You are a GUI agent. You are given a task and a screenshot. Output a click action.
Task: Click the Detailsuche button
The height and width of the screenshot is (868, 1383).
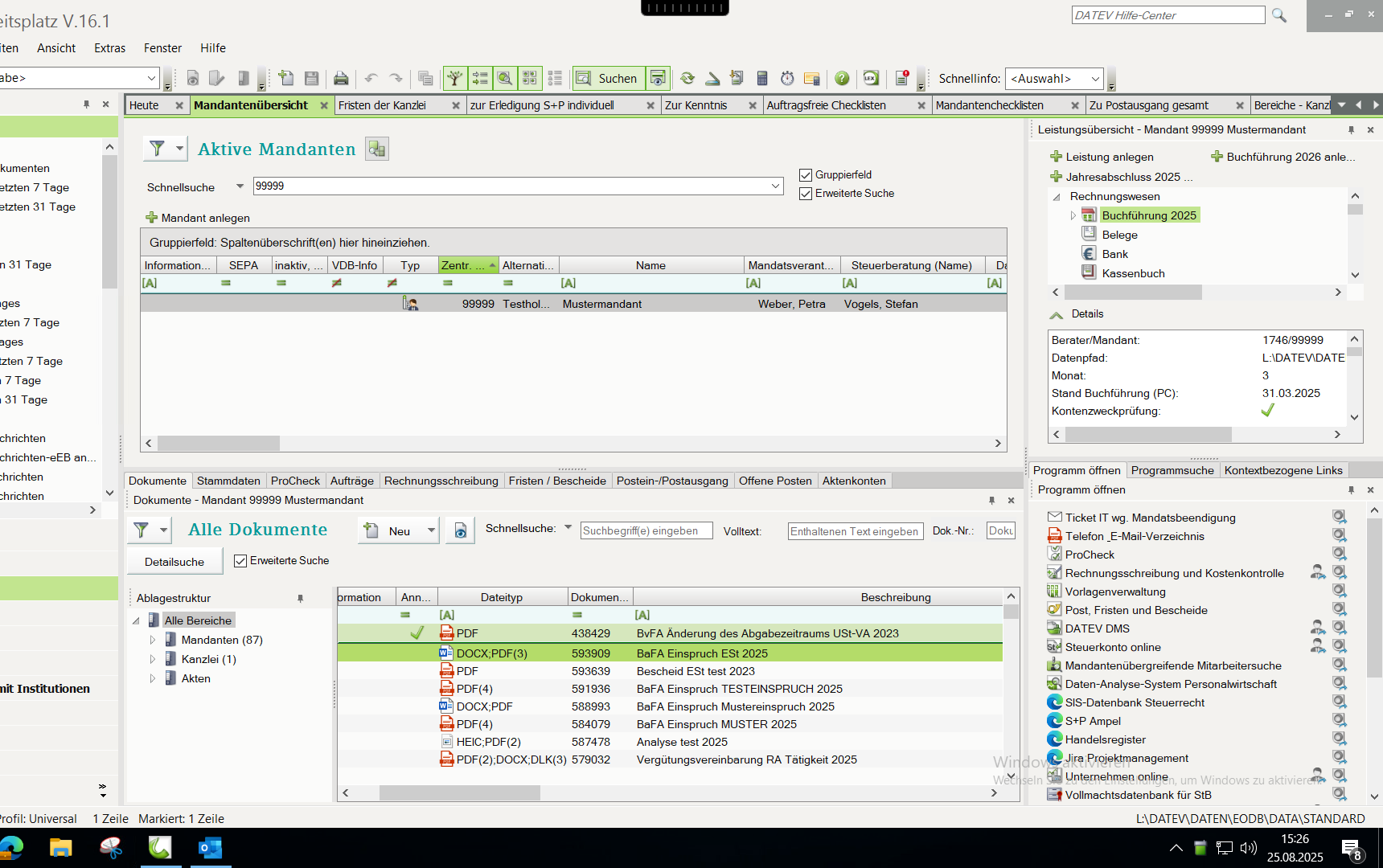coord(174,562)
